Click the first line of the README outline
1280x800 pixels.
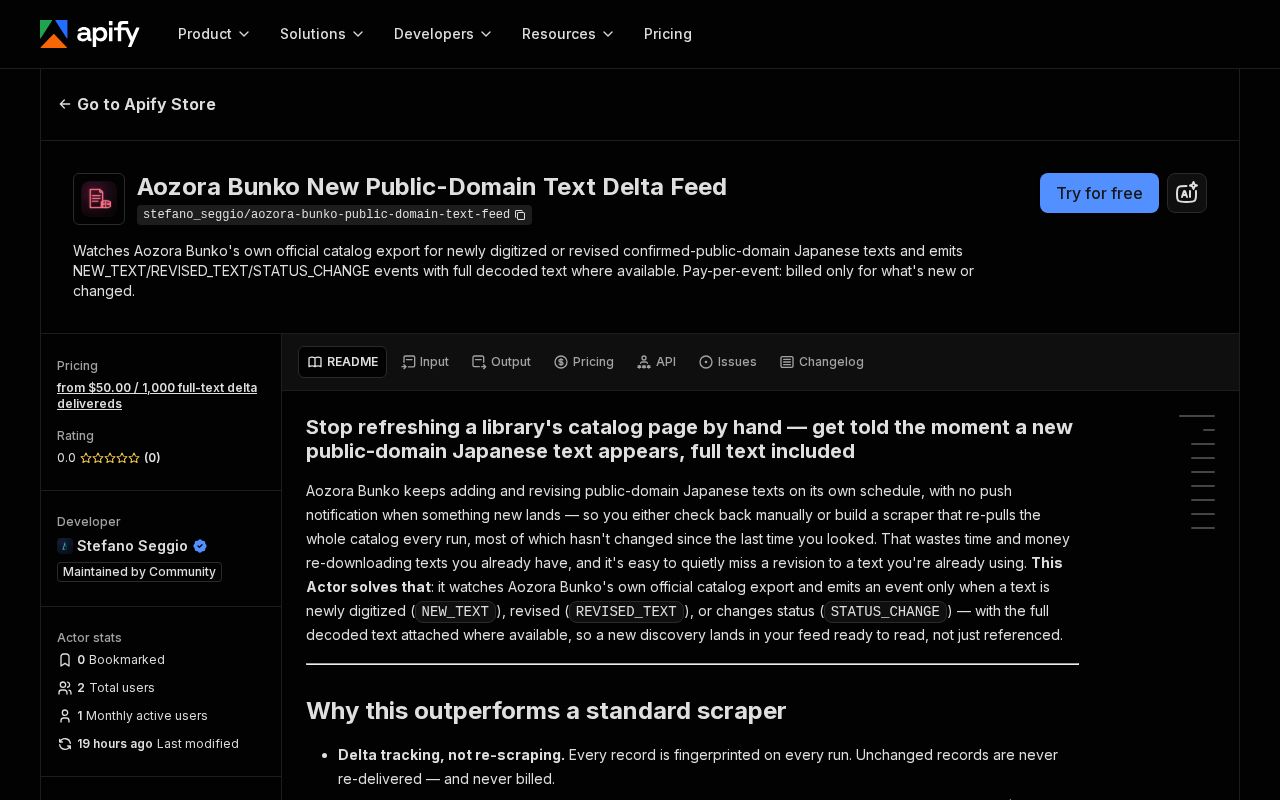(1197, 416)
